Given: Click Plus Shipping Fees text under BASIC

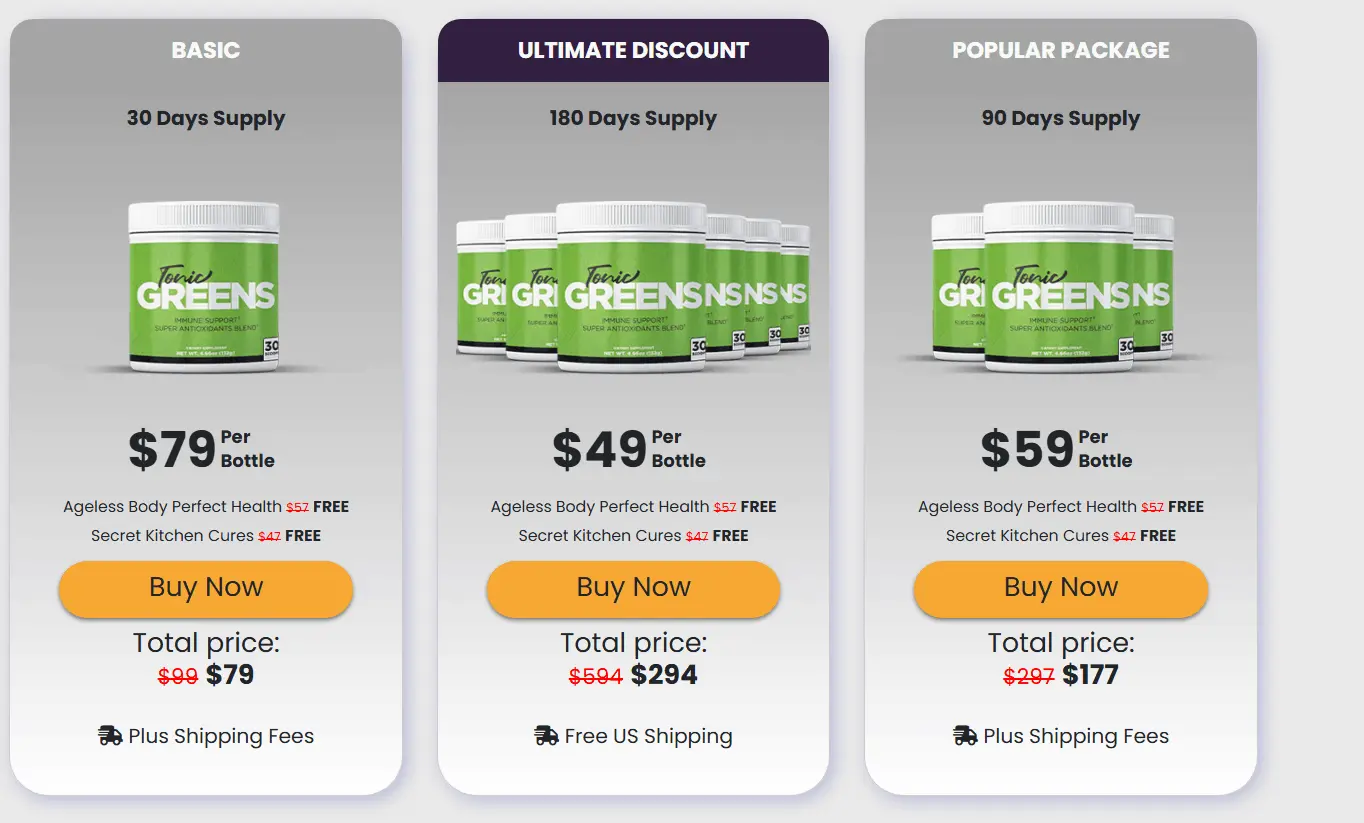Looking at the screenshot, I should (220, 736).
